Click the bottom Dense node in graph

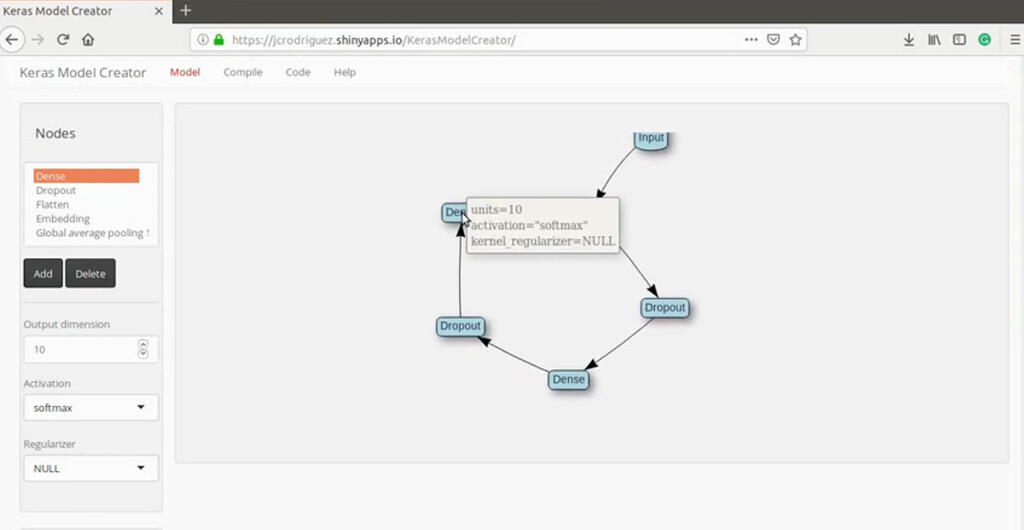point(569,379)
